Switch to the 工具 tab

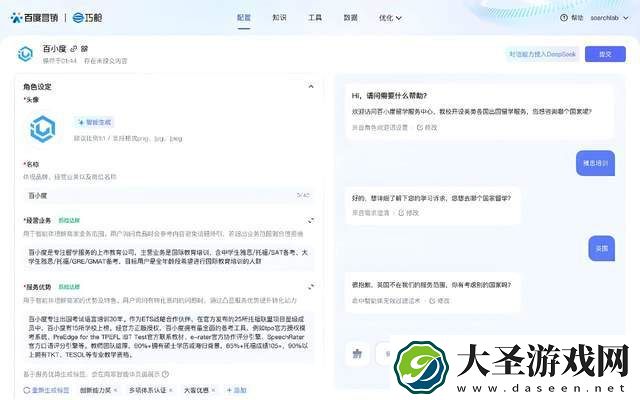tap(315, 18)
